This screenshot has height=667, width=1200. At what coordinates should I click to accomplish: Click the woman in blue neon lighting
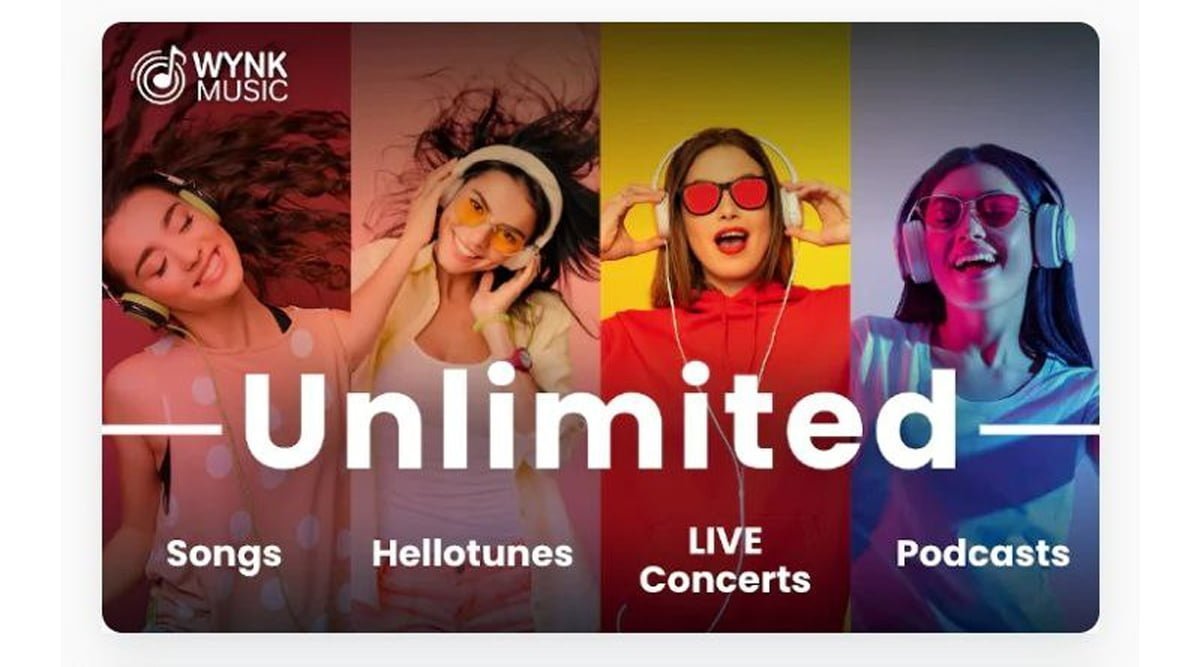(x=975, y=350)
